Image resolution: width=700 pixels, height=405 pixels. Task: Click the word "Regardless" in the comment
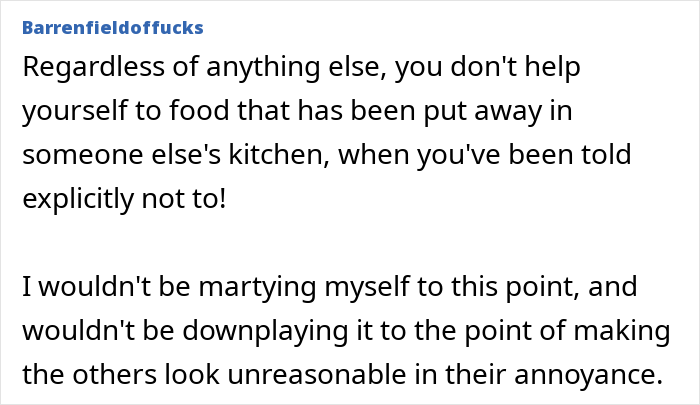click(81, 69)
